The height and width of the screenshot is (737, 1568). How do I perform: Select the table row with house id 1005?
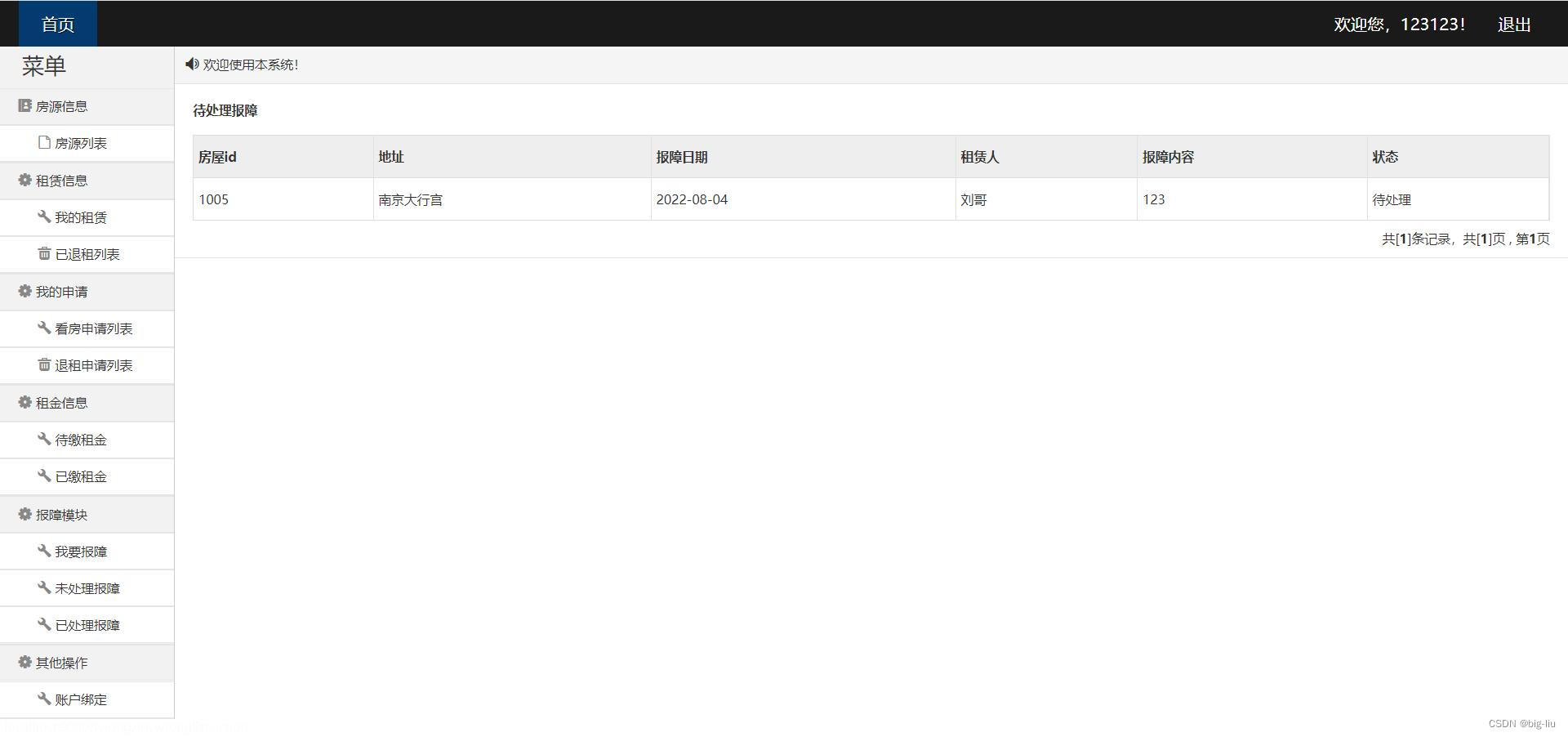pyautogui.click(x=870, y=199)
